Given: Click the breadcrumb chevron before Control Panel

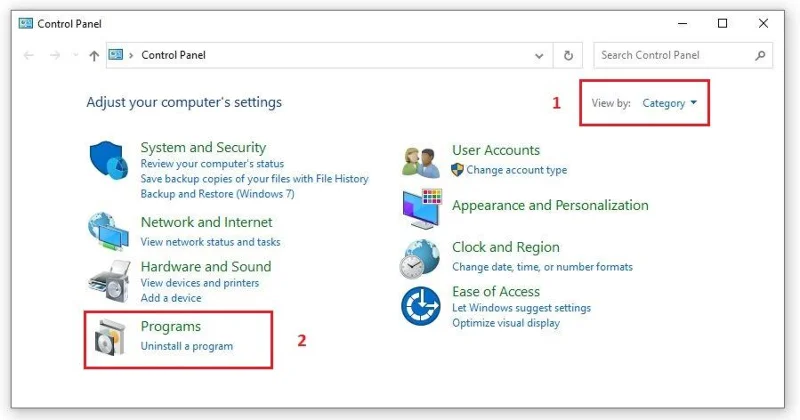Looking at the screenshot, I should (131, 56).
